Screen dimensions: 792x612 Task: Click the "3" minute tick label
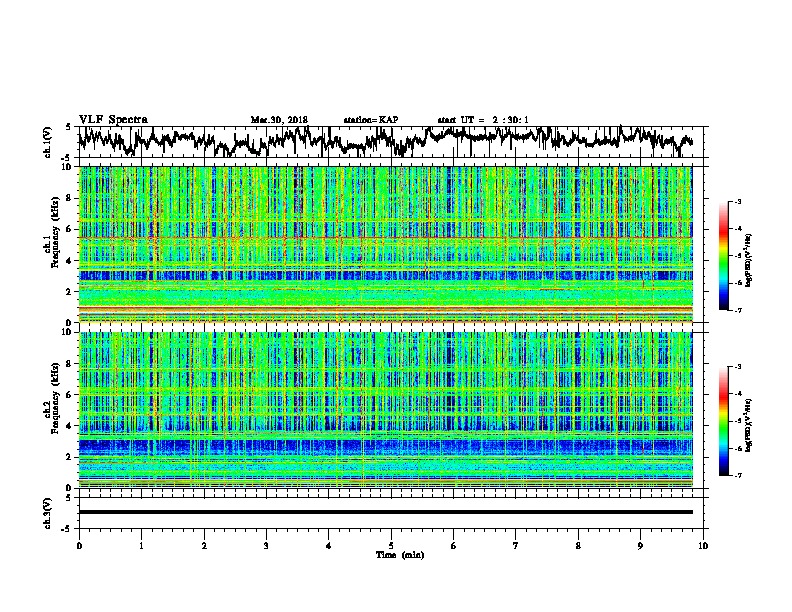point(266,546)
